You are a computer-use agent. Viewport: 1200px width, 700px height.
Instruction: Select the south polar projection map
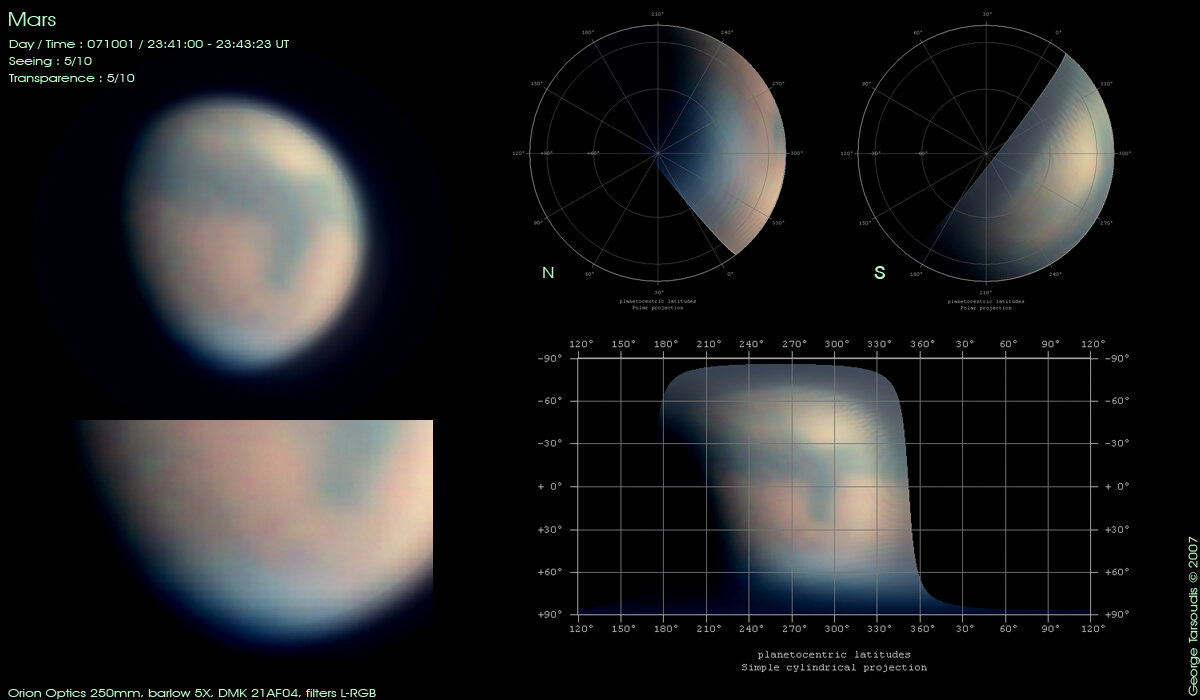click(987, 153)
